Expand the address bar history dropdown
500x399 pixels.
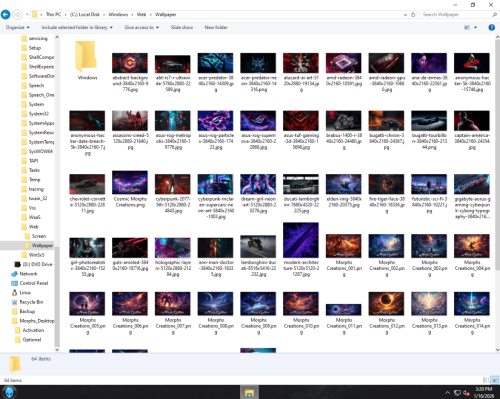pyautogui.click(x=405, y=15)
